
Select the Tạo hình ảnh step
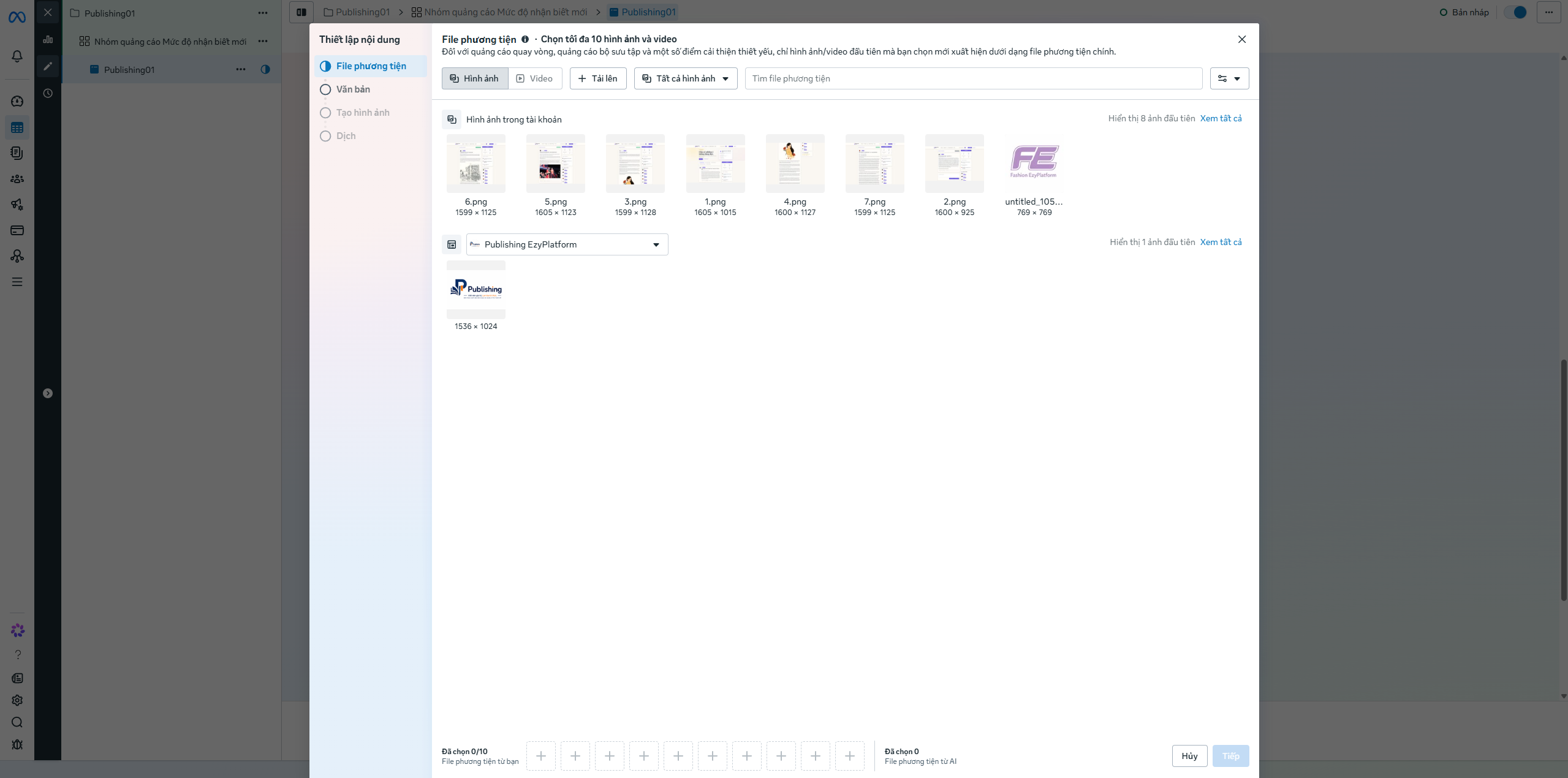363,113
